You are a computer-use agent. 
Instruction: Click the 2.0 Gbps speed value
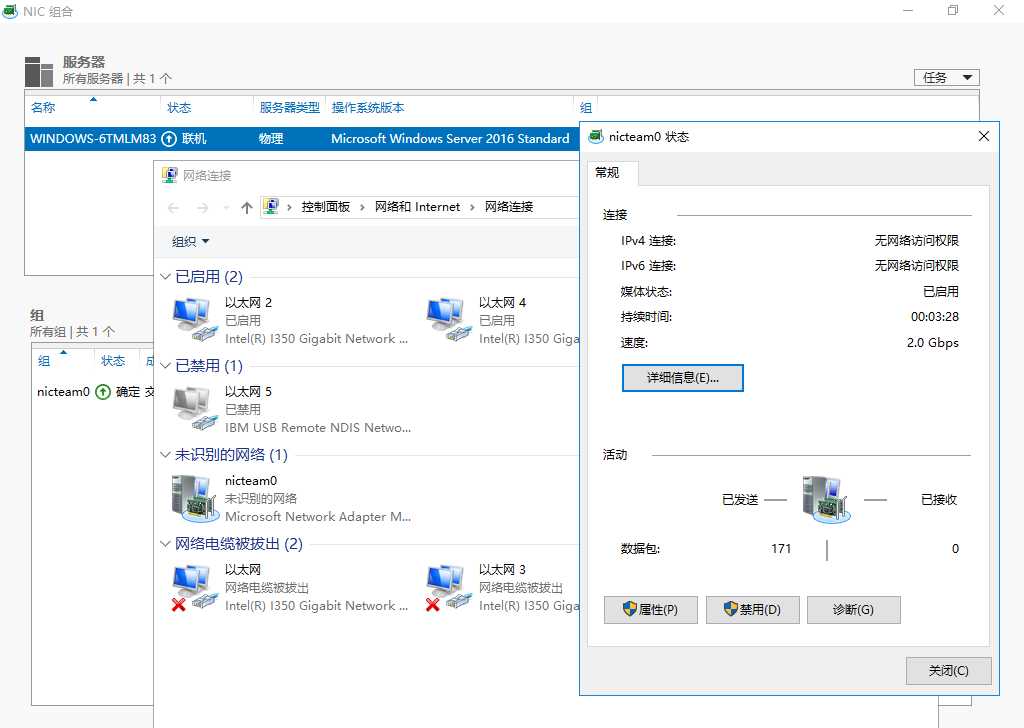[x=933, y=343]
